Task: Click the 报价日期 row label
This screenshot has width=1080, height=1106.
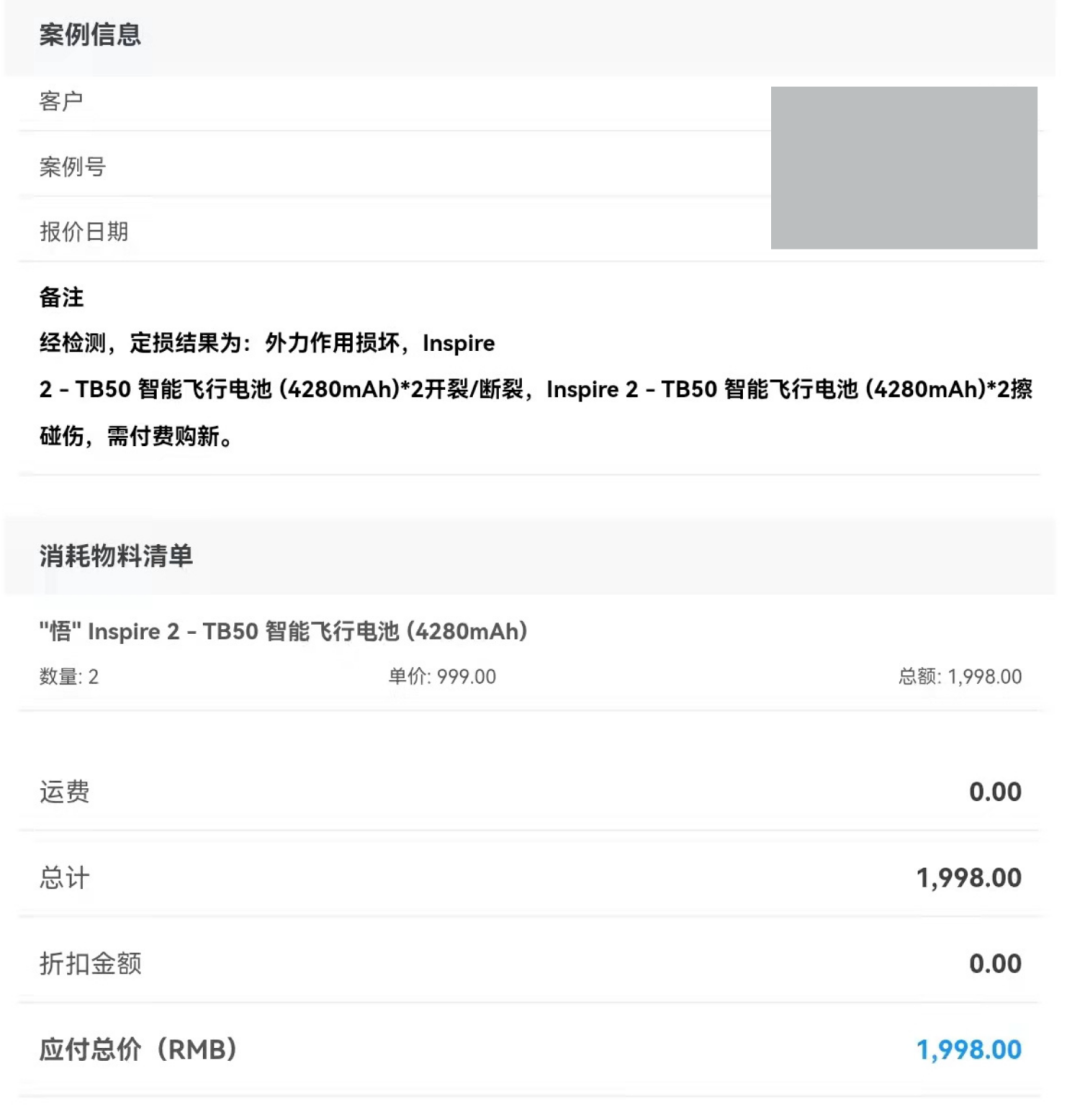Action: [83, 231]
